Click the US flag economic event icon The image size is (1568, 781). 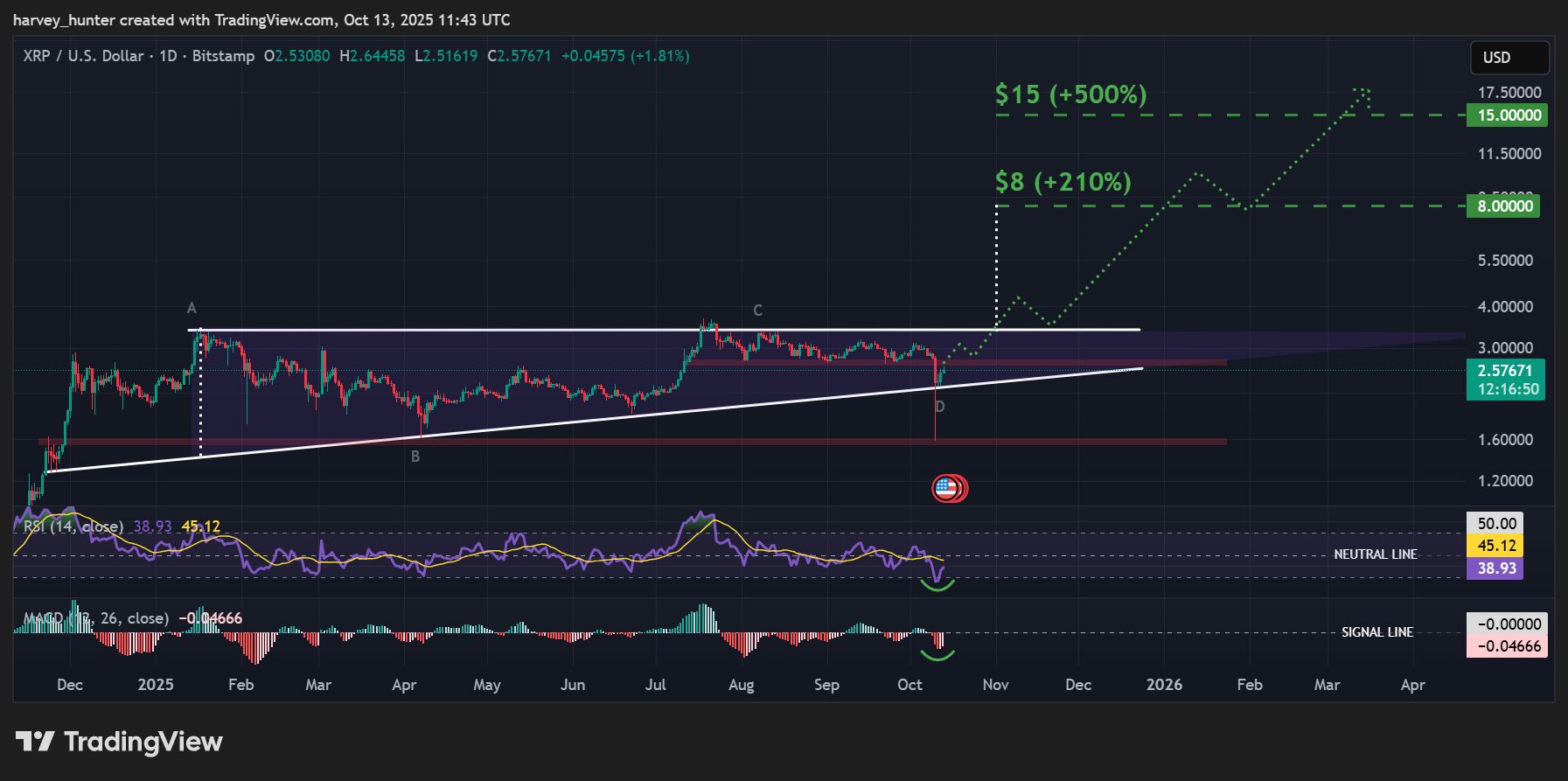(946, 488)
